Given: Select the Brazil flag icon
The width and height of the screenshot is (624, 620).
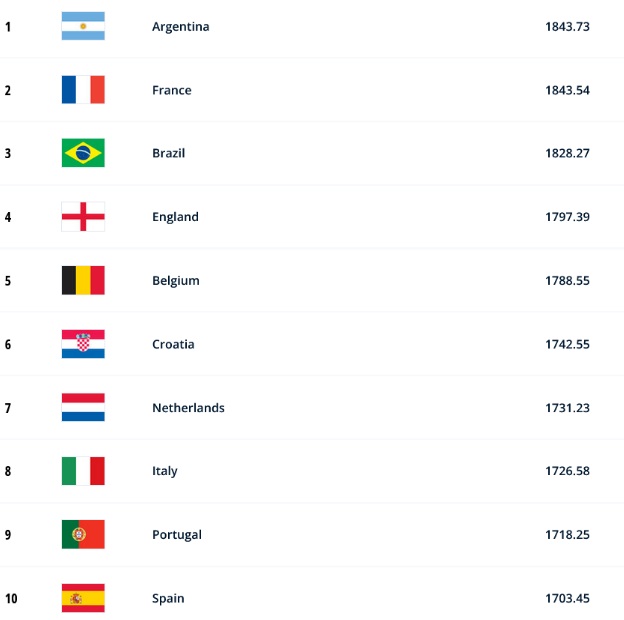Looking at the screenshot, I should click(x=83, y=153).
